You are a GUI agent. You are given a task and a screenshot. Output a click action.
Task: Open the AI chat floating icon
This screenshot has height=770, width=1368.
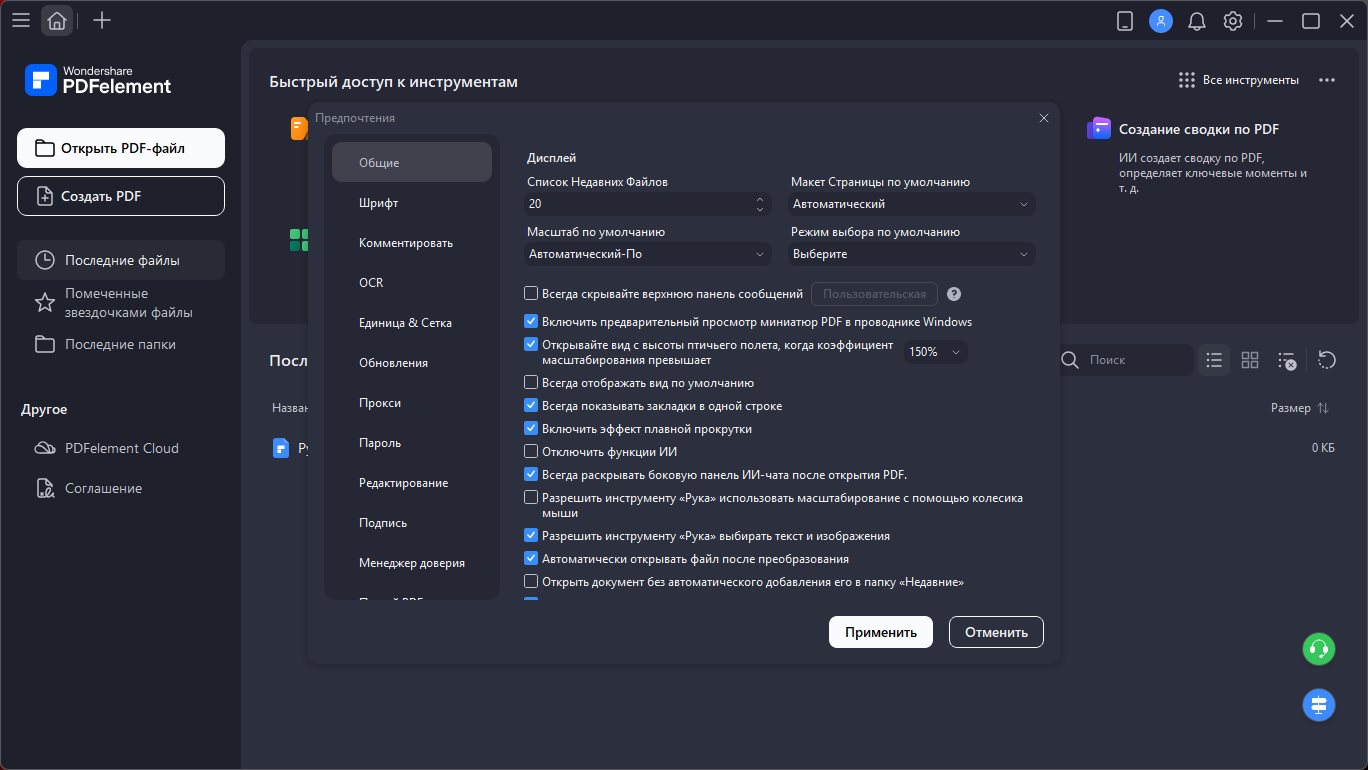click(1318, 705)
